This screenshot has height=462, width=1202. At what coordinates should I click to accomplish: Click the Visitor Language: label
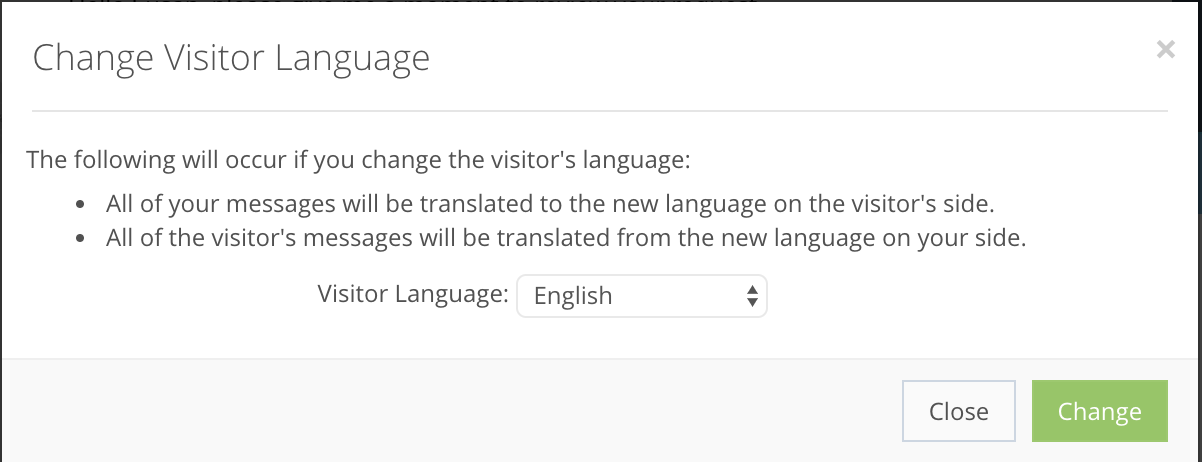413,295
